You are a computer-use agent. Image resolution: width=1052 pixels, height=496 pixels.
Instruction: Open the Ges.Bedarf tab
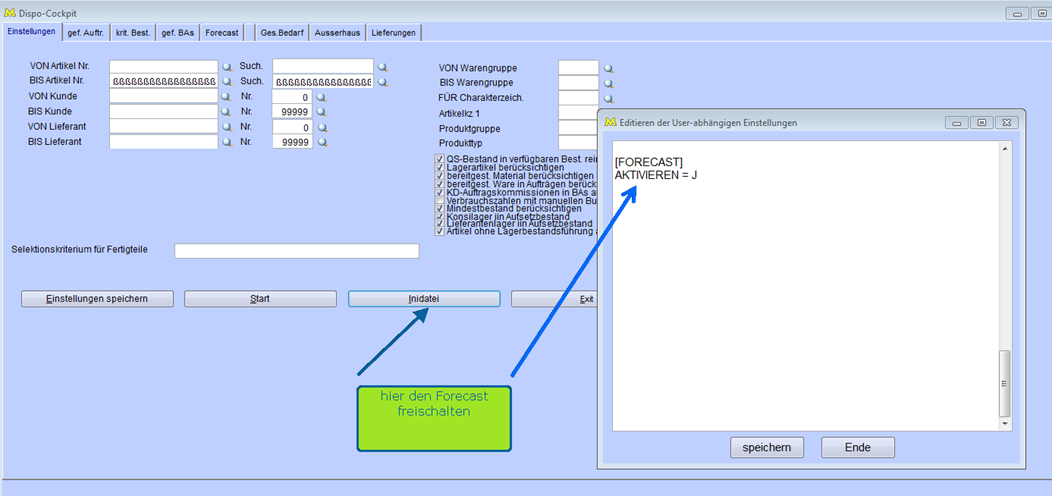(282, 33)
